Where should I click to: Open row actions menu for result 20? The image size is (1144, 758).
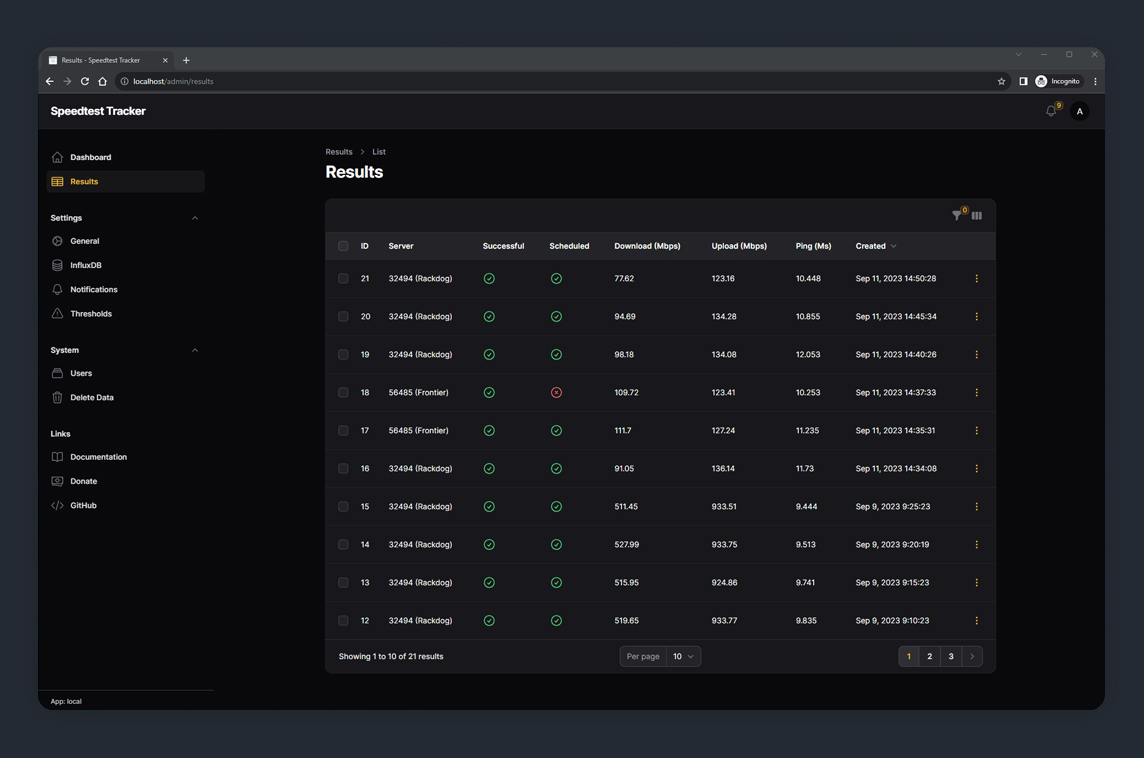(976, 317)
